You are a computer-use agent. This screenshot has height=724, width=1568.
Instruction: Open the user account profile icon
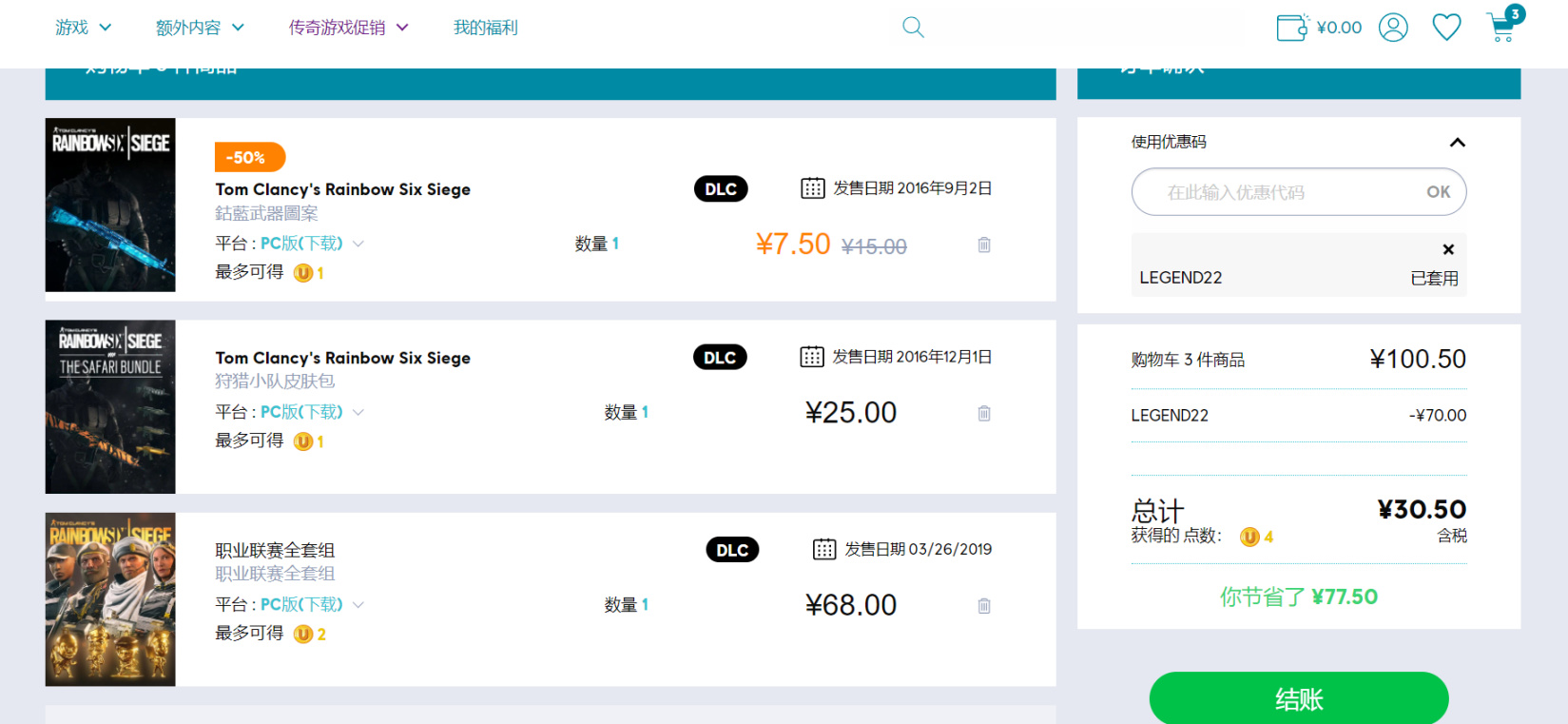[x=1393, y=28]
